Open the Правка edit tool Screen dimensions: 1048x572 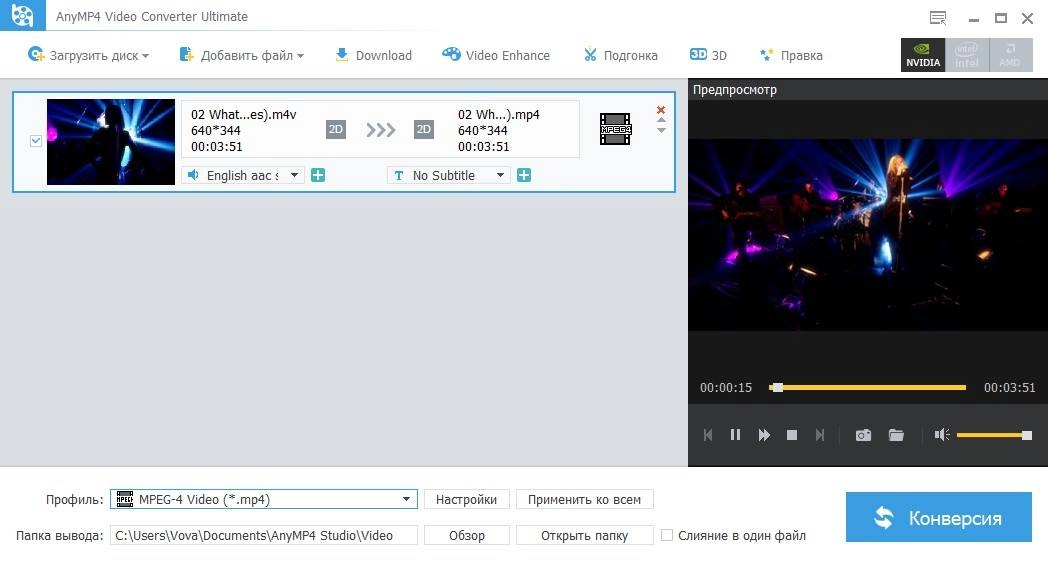point(791,55)
